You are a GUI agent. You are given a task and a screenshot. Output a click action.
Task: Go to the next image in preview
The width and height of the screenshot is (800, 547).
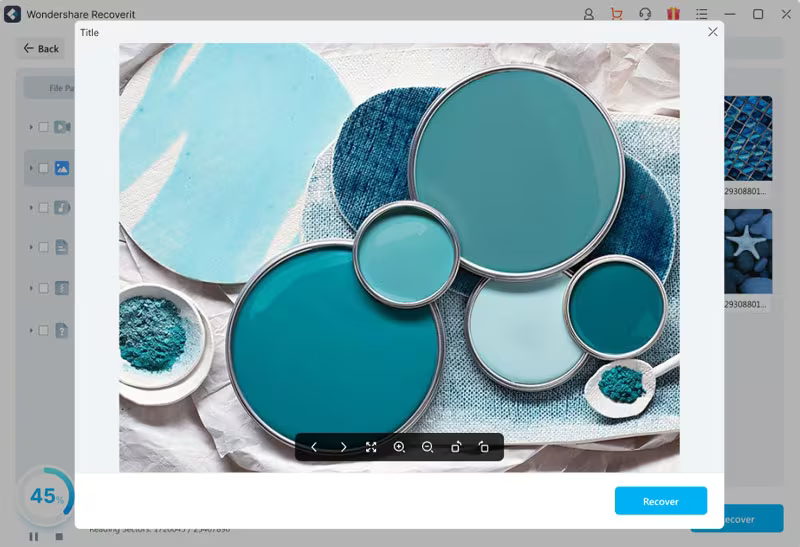pos(343,447)
